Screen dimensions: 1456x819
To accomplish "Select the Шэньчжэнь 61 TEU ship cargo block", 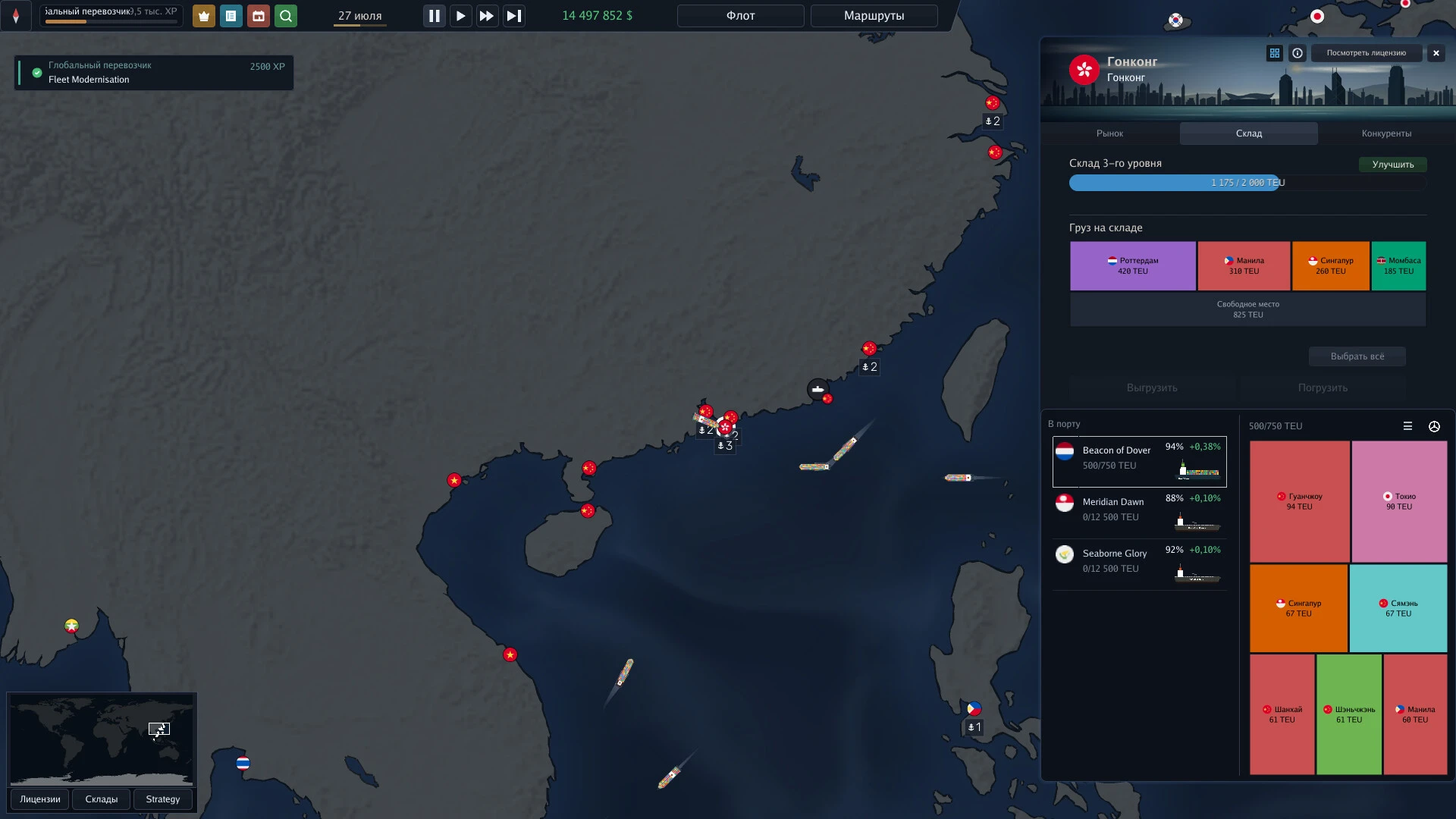I will [x=1349, y=714].
